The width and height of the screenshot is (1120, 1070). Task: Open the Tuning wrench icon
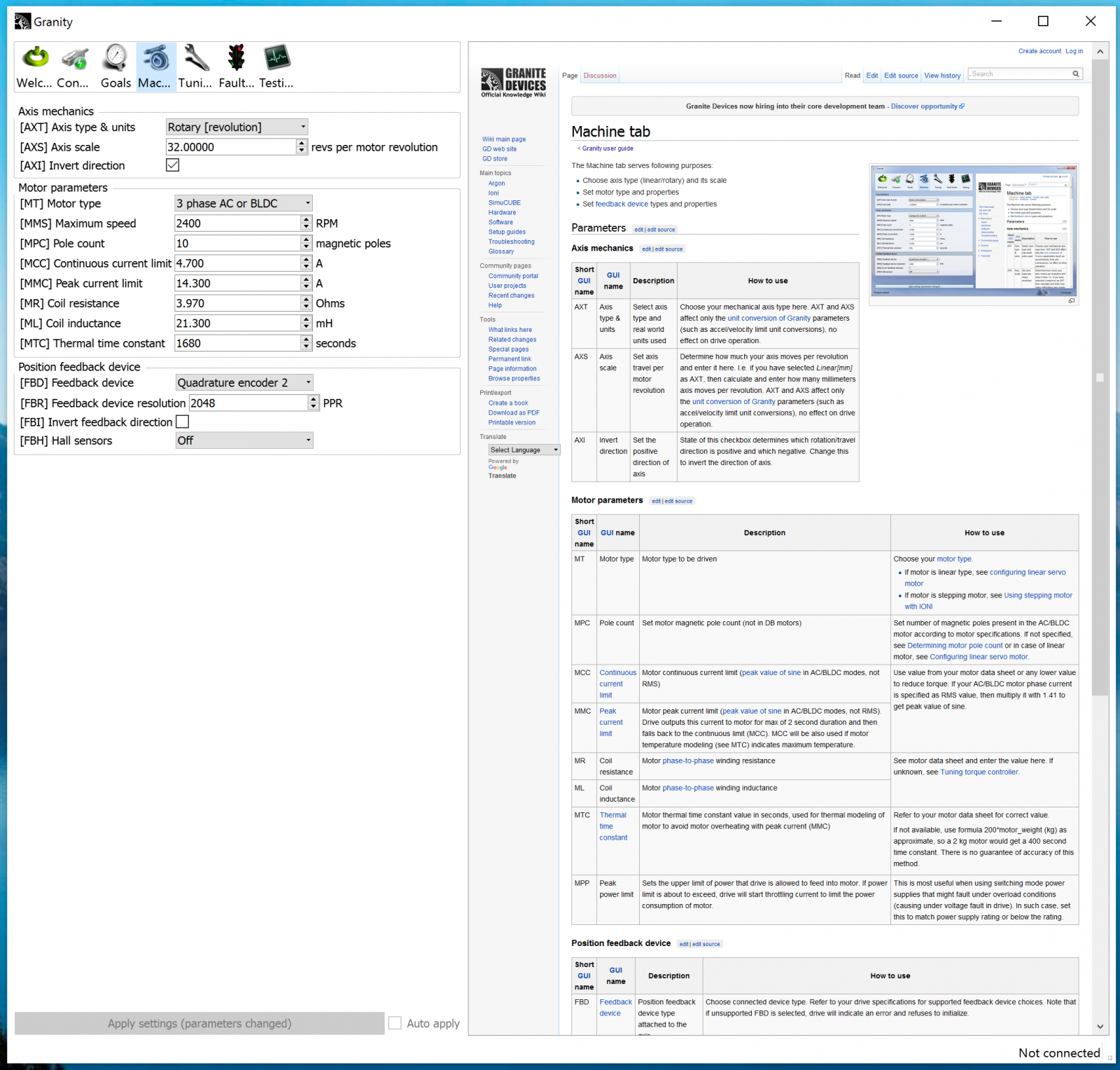(x=196, y=67)
